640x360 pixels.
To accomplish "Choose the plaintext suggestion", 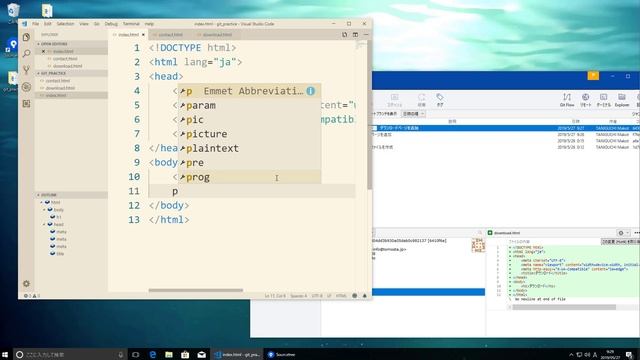I will coord(249,148).
